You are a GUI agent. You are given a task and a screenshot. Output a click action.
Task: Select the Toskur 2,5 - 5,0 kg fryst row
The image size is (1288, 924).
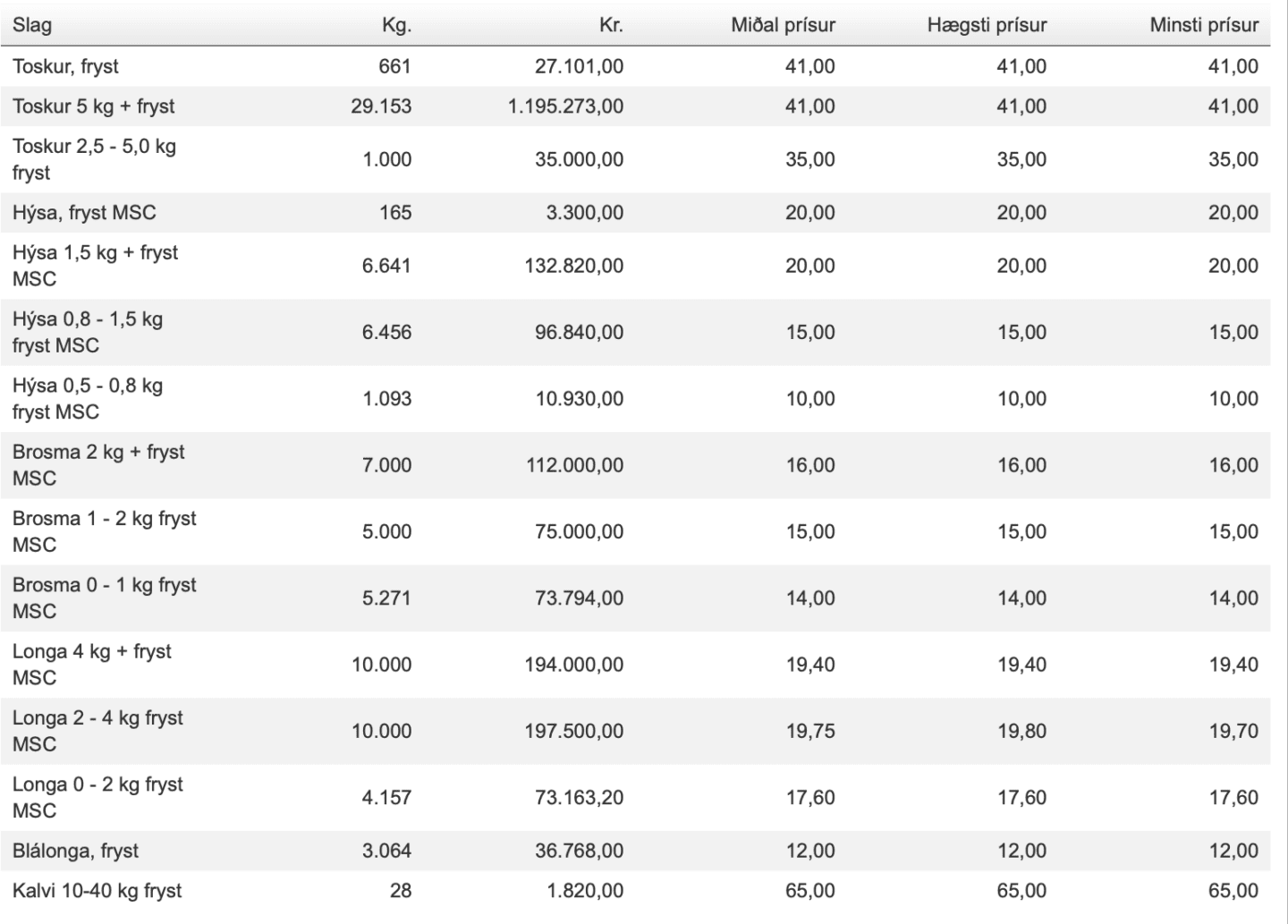(x=635, y=159)
